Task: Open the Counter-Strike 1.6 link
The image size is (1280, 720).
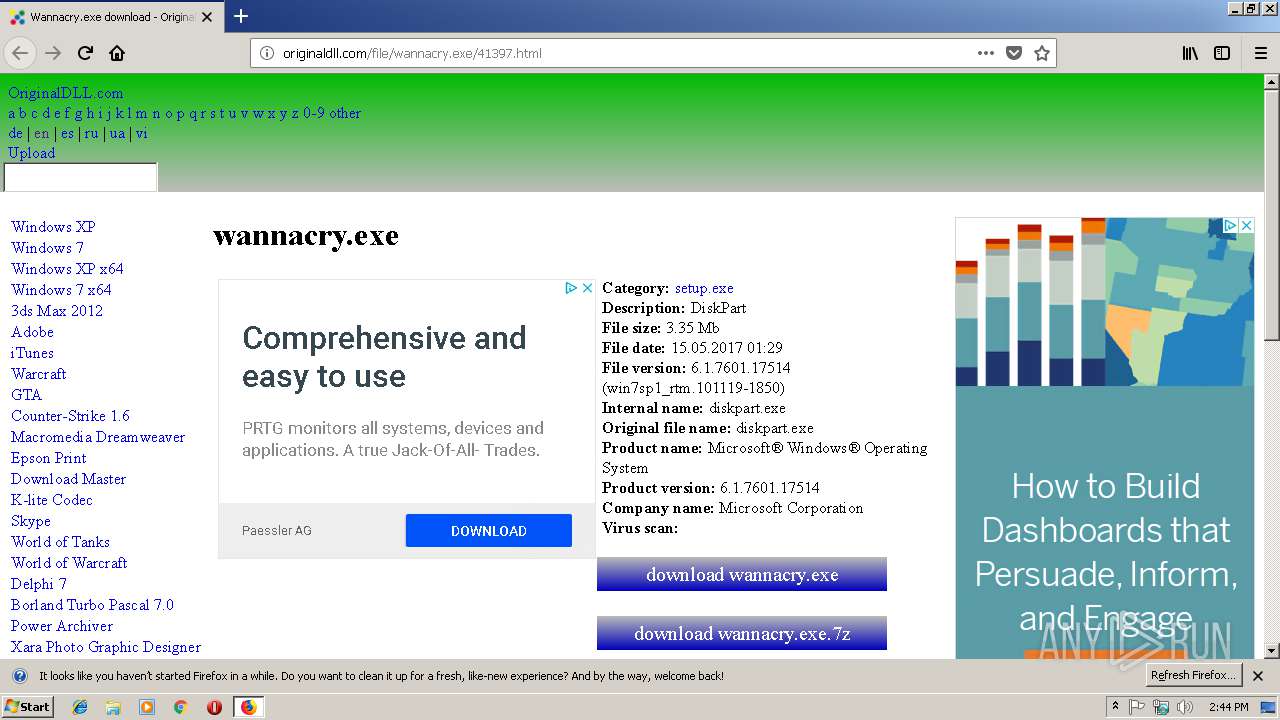Action: [70, 416]
